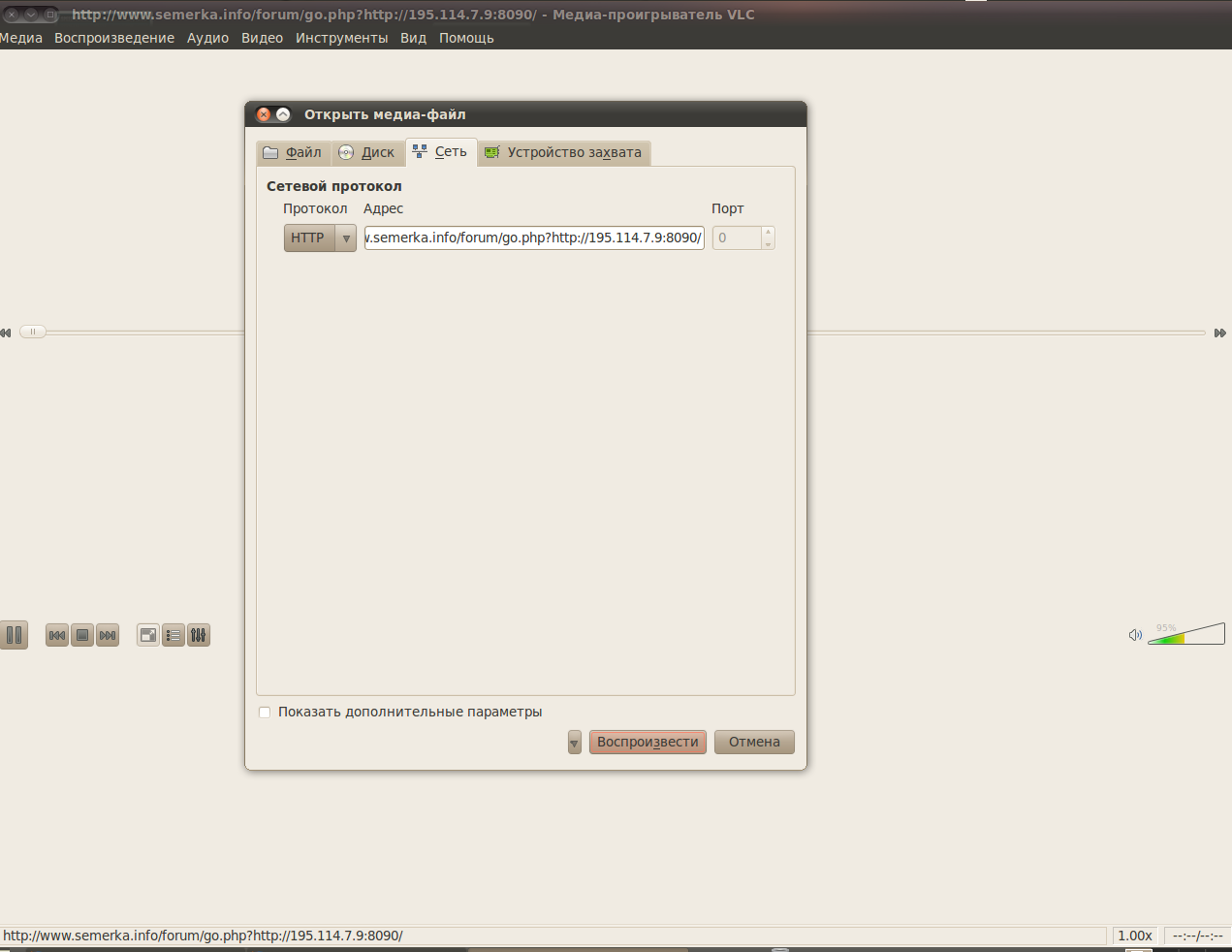Click the previous track button
This screenshot has height=952, width=1232.
(57, 635)
